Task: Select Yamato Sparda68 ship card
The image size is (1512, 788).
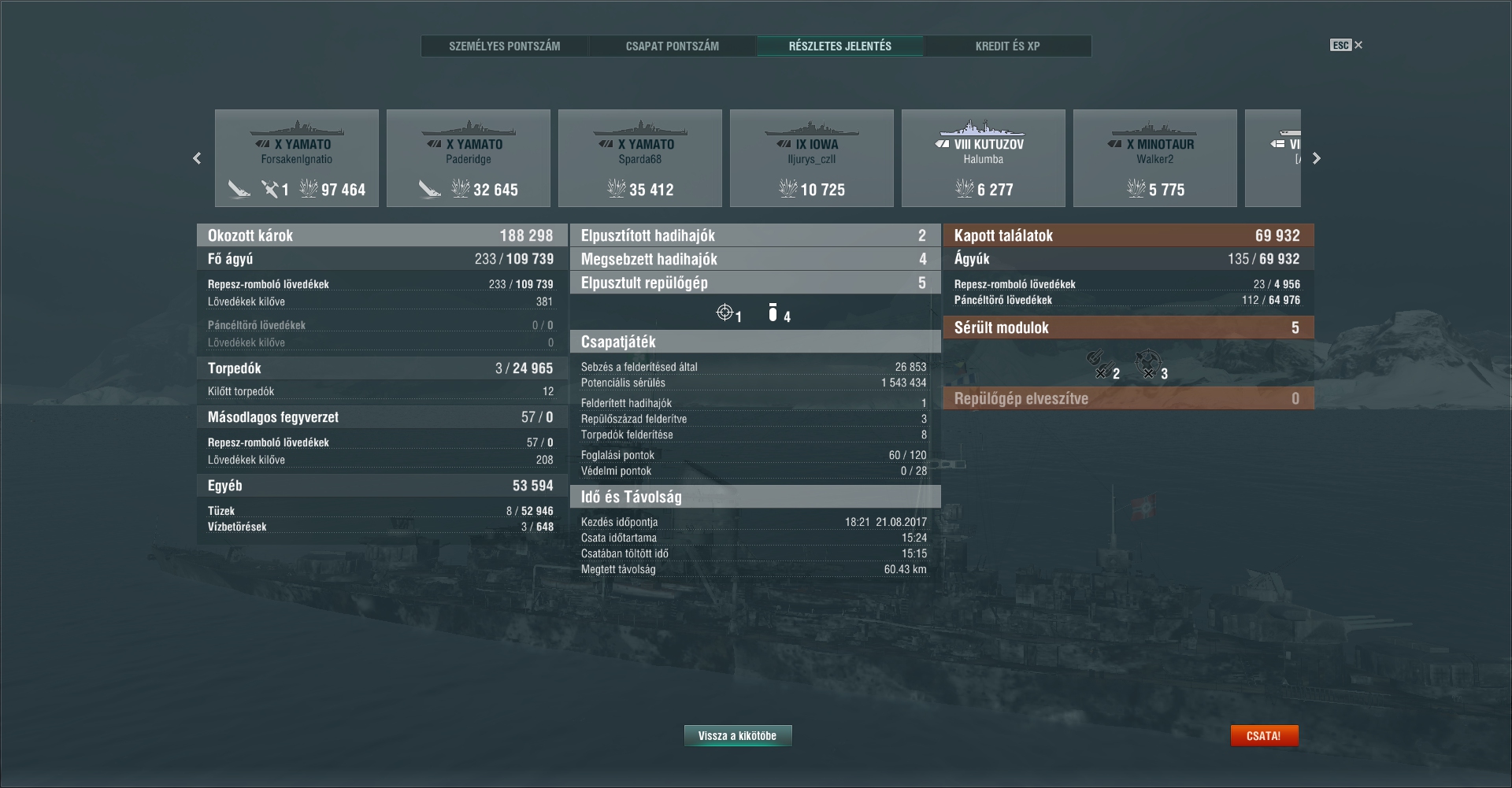Action: pos(640,158)
